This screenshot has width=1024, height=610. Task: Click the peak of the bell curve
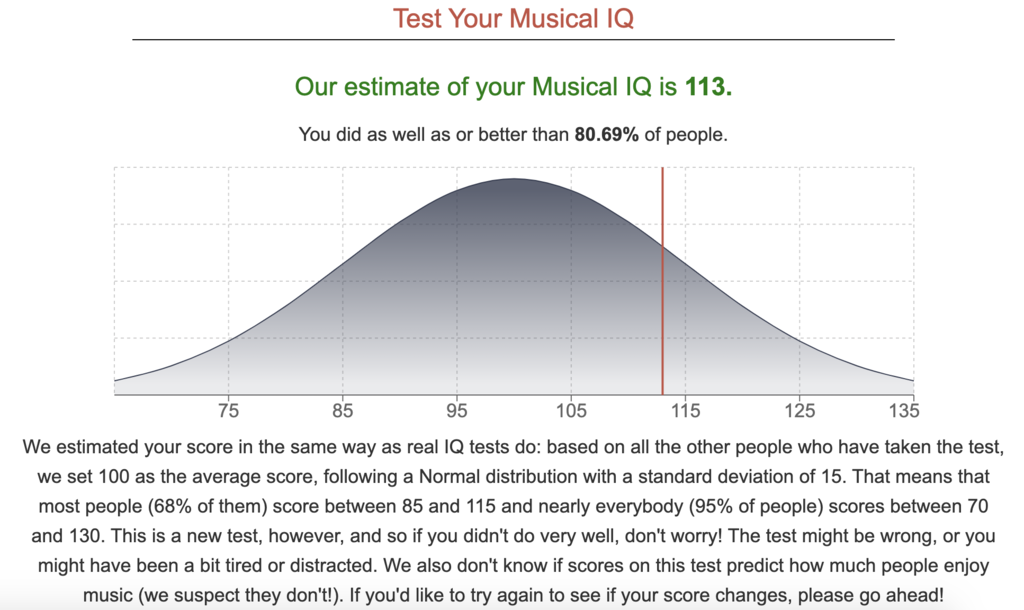point(514,180)
